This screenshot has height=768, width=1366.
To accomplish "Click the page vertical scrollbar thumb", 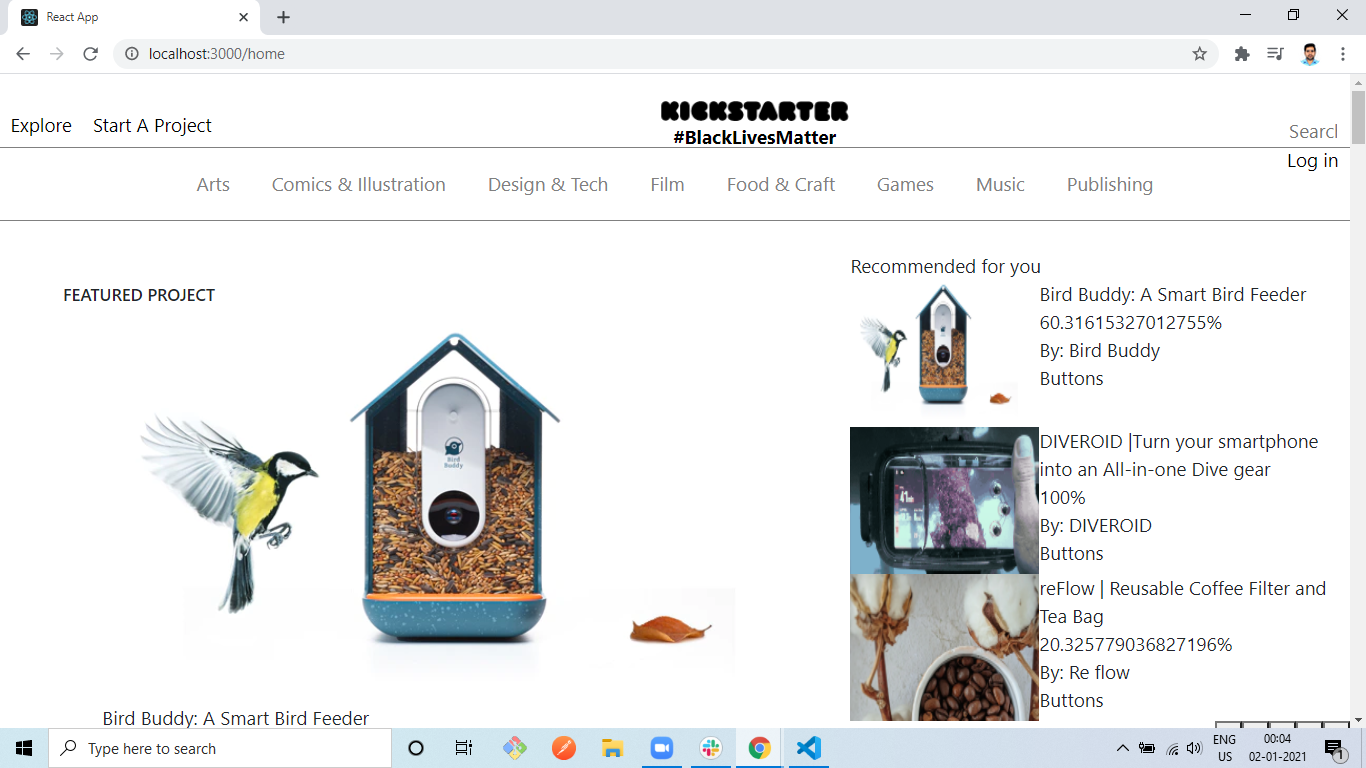I will coord(1358,117).
